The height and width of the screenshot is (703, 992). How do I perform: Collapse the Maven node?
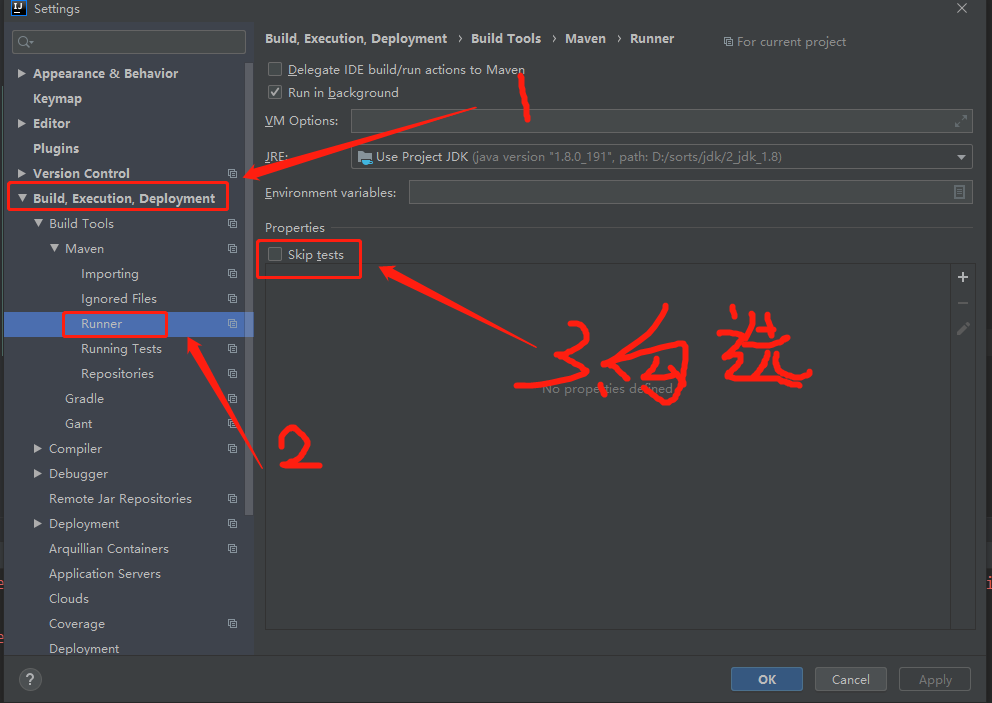pos(54,248)
